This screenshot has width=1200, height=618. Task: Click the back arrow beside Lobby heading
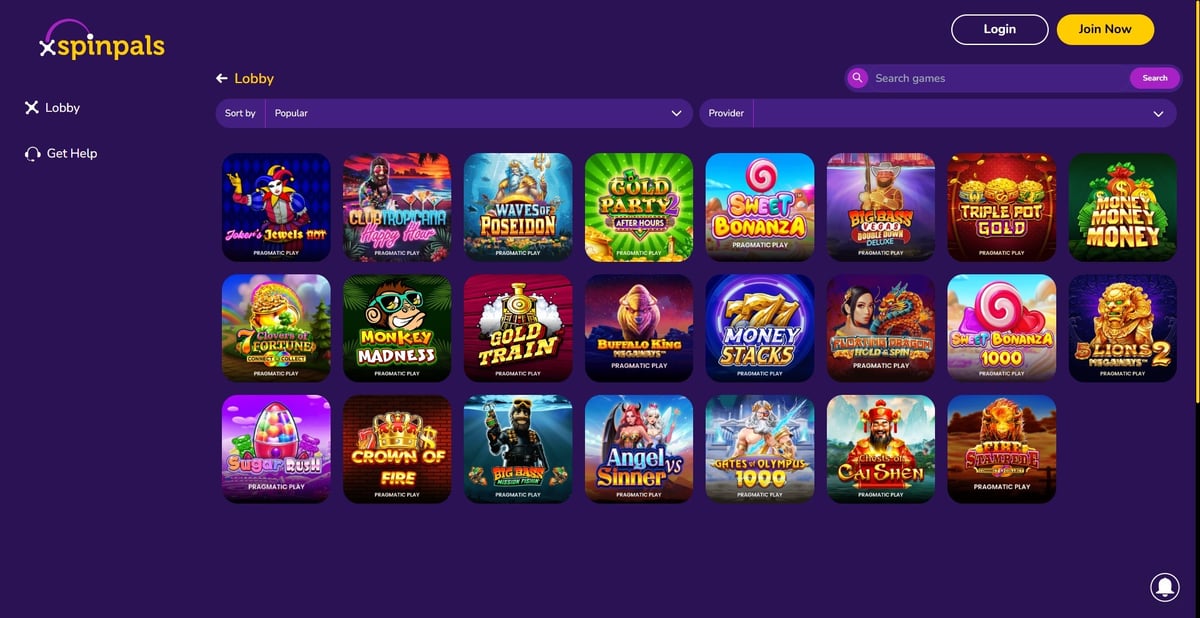tap(222, 78)
